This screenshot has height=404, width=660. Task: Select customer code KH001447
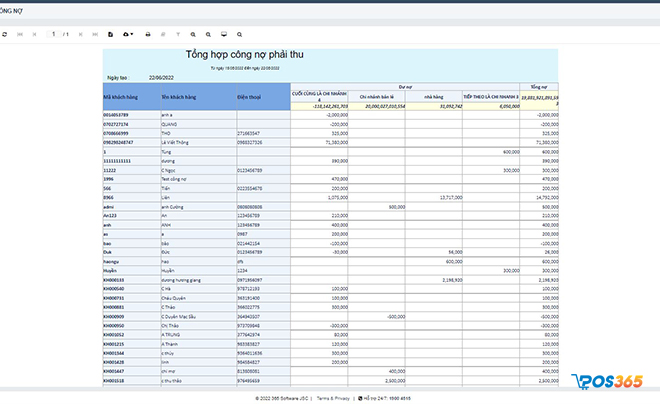coord(114,371)
